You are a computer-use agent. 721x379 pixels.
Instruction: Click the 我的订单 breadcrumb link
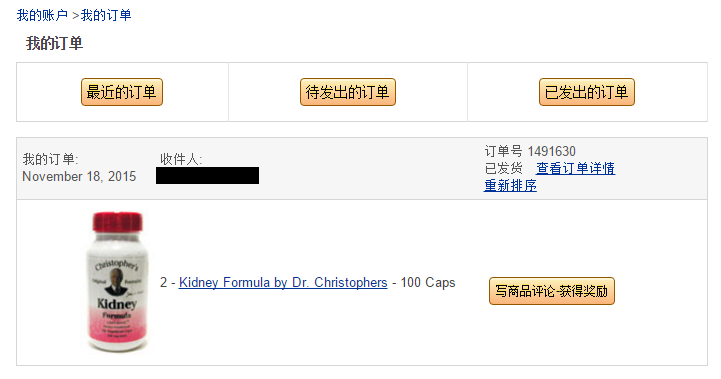click(106, 15)
